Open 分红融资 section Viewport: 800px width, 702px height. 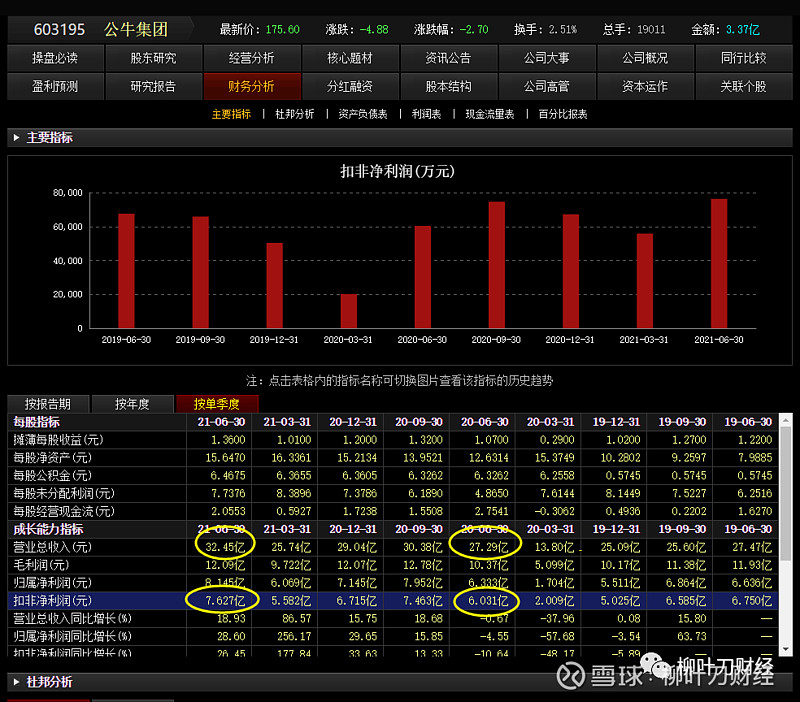(351, 87)
